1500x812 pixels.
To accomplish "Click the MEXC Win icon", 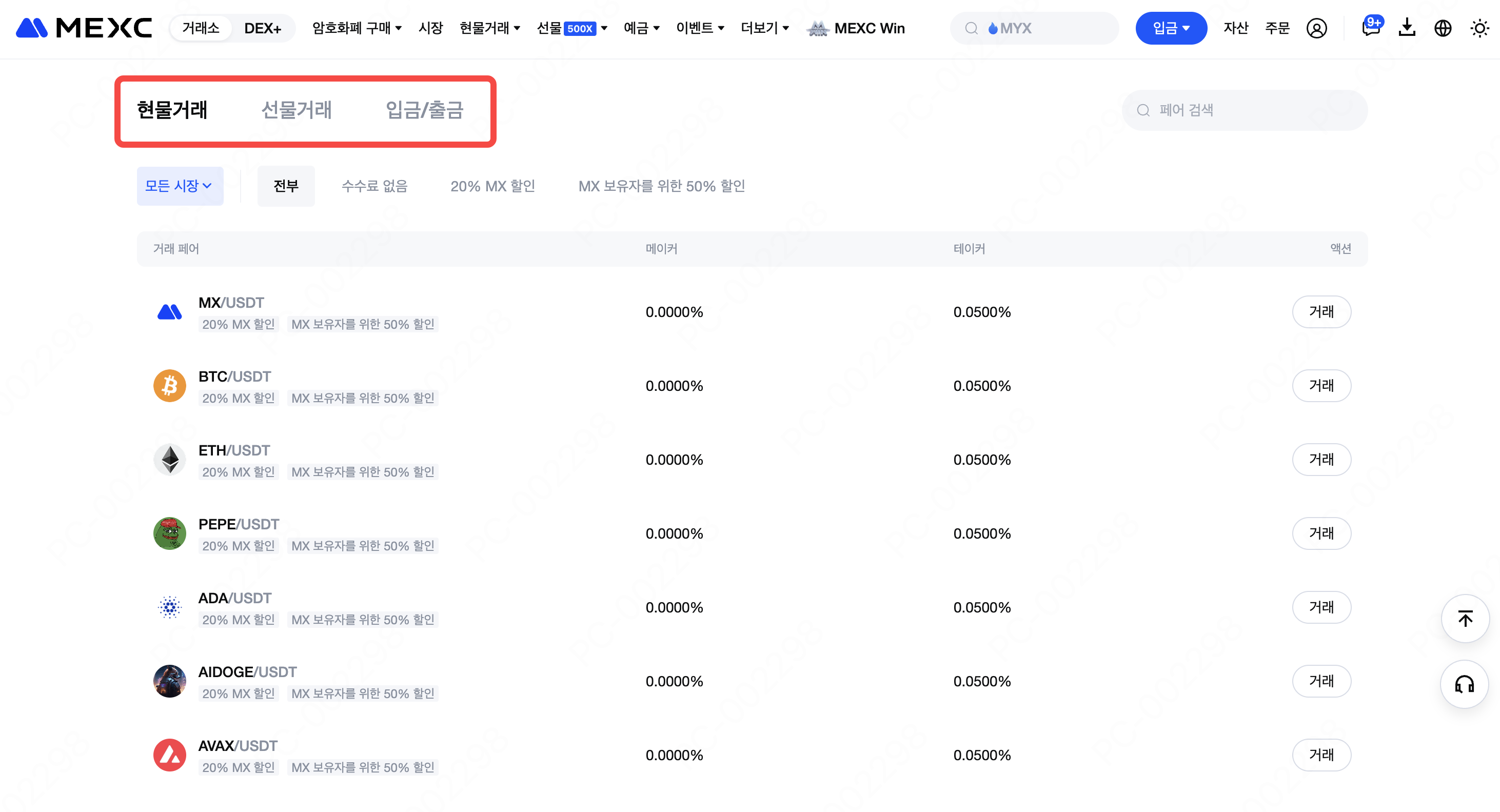I will [818, 28].
